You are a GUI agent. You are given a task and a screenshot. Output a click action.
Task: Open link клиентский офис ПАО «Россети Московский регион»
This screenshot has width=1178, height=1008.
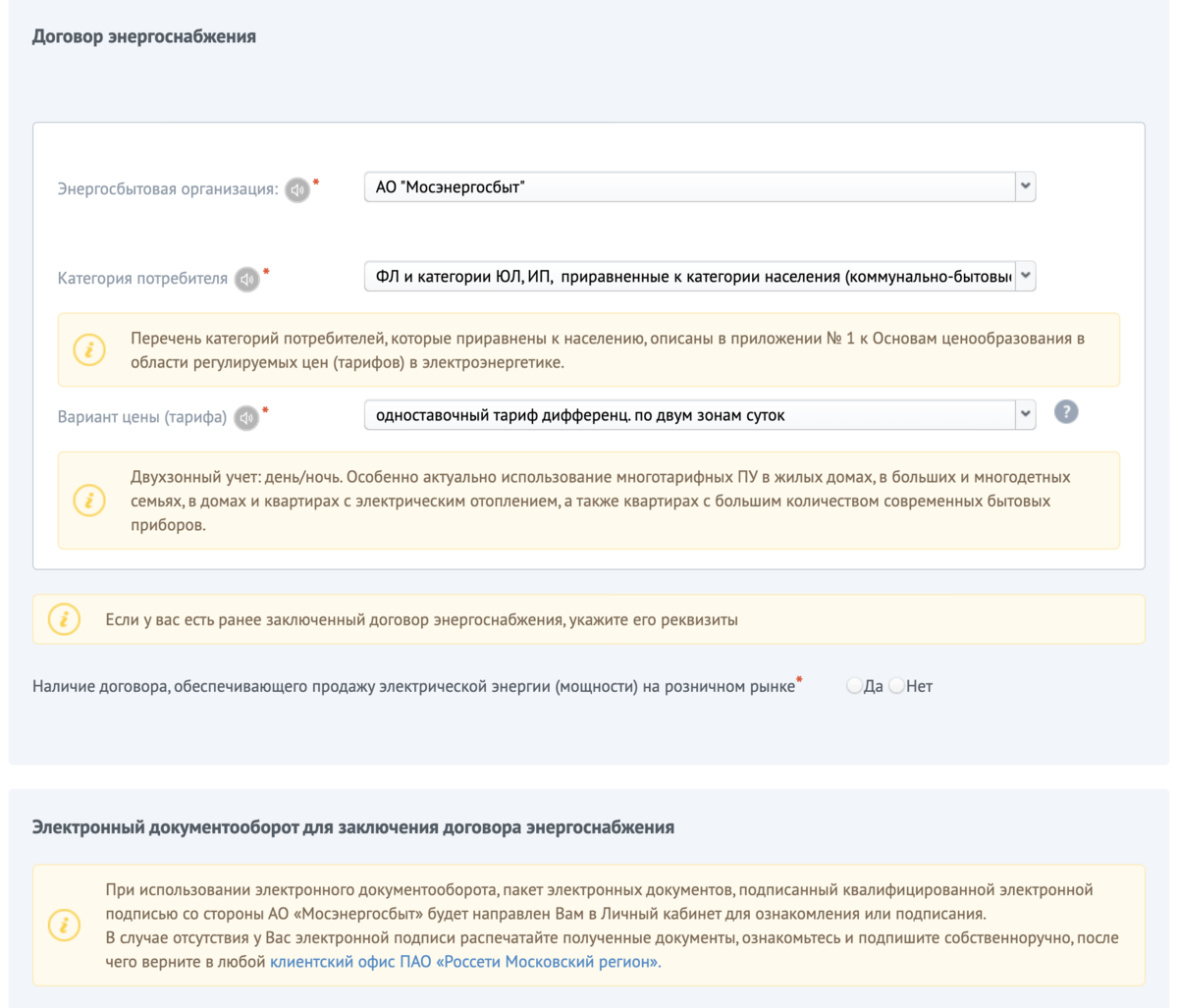coord(465,962)
